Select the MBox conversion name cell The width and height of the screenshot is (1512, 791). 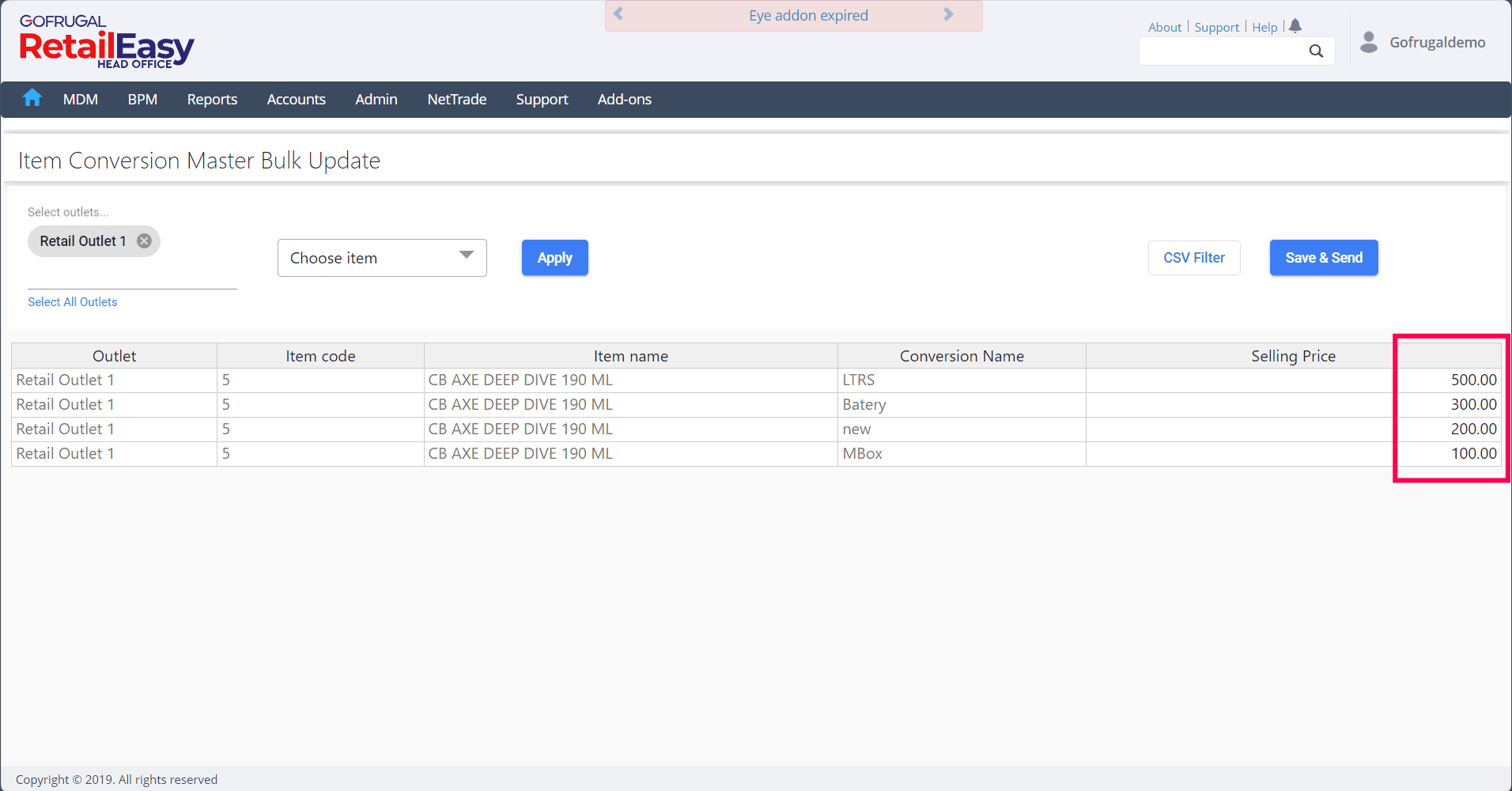click(962, 454)
